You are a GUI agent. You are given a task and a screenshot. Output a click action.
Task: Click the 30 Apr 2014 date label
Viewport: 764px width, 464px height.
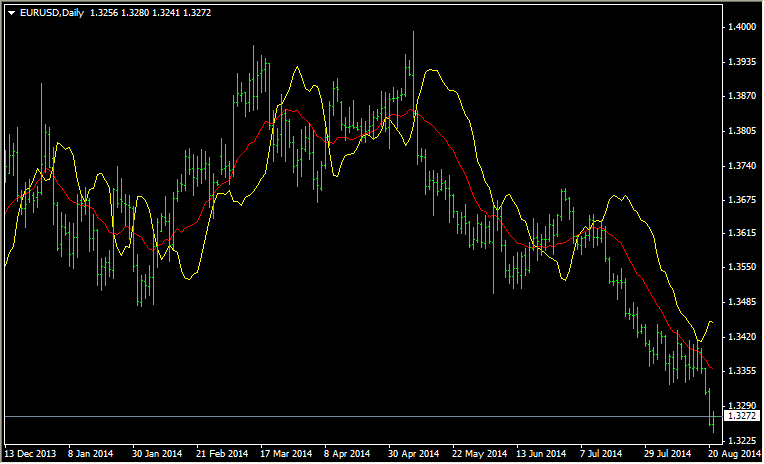click(415, 454)
